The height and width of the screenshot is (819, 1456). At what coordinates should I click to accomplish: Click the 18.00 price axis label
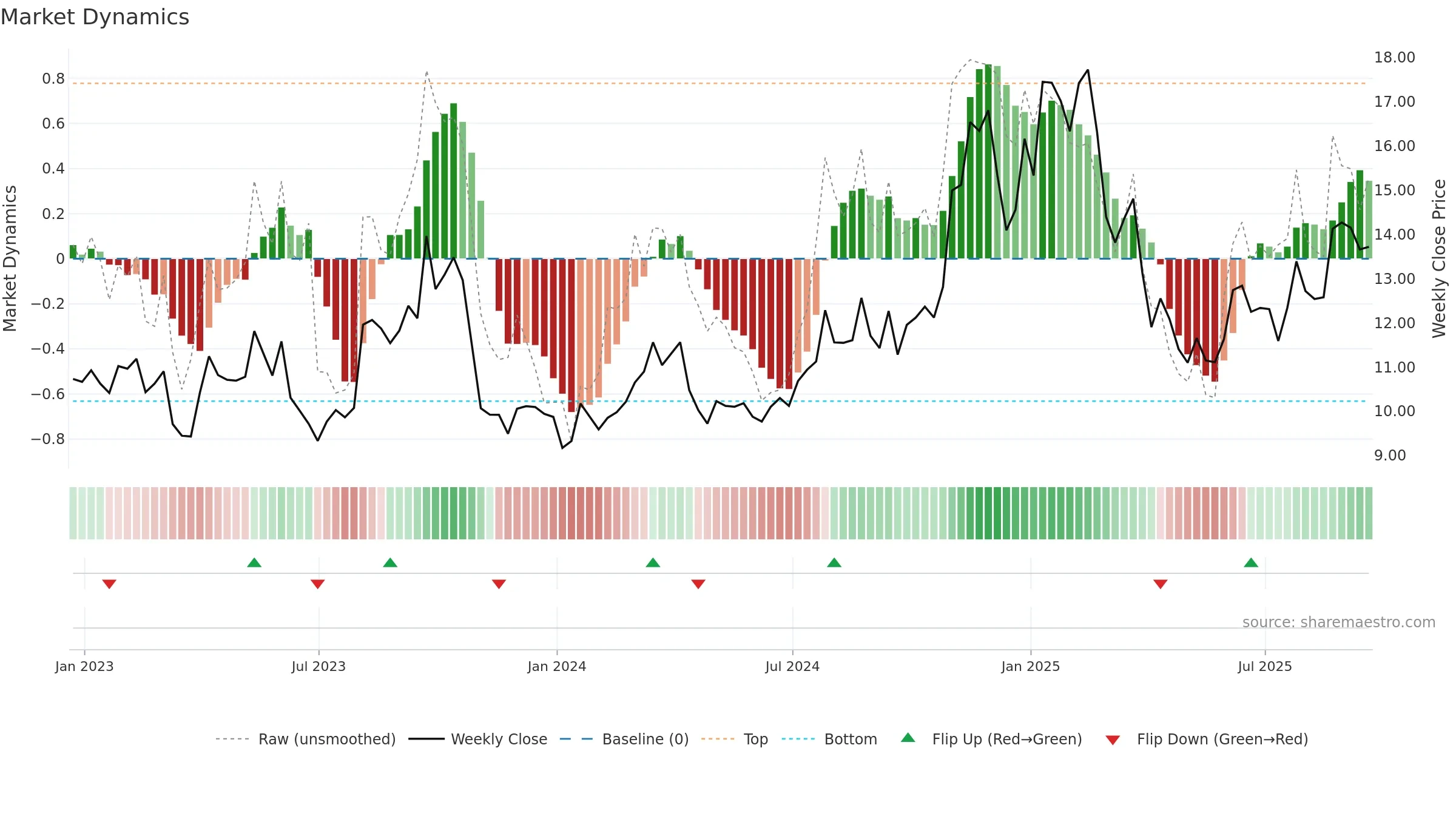coord(1395,58)
